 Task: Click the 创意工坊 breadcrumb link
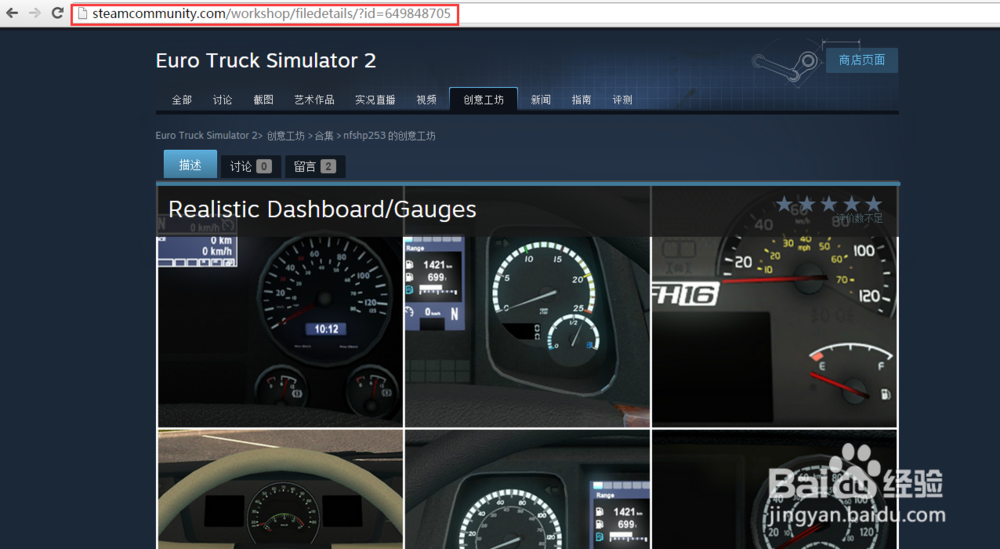click(286, 135)
